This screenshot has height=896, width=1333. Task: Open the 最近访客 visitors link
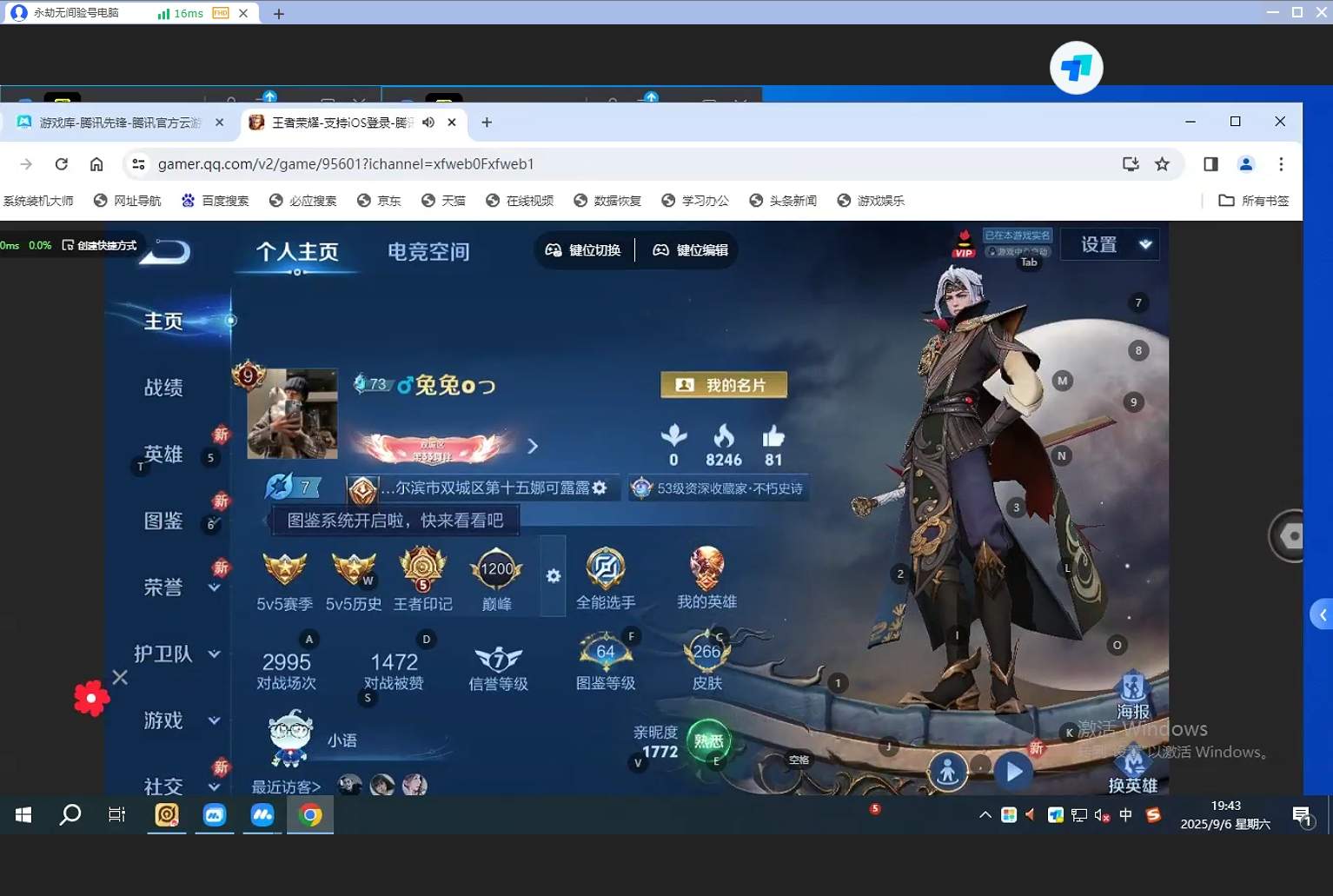tap(286, 786)
